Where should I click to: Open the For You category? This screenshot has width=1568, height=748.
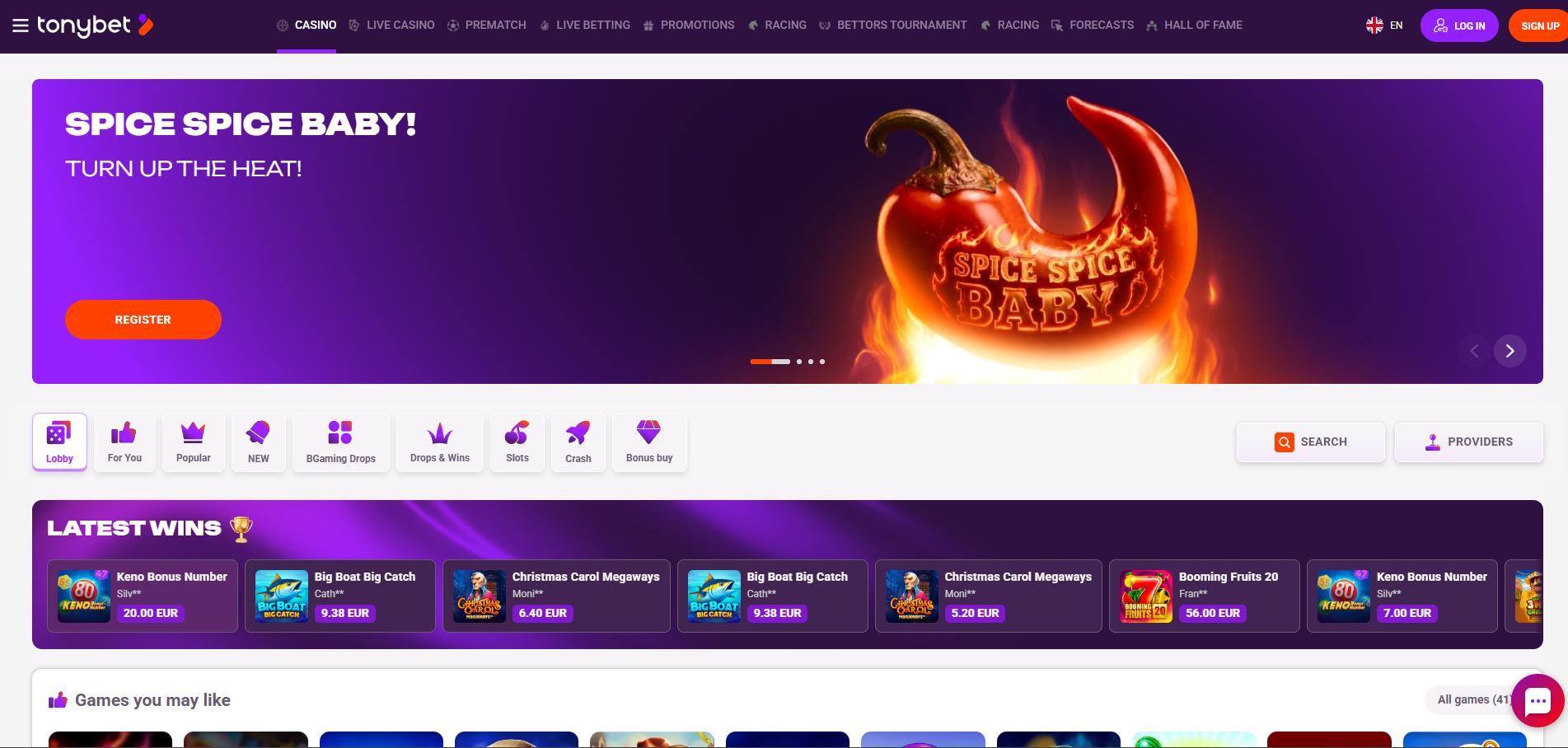(x=124, y=442)
